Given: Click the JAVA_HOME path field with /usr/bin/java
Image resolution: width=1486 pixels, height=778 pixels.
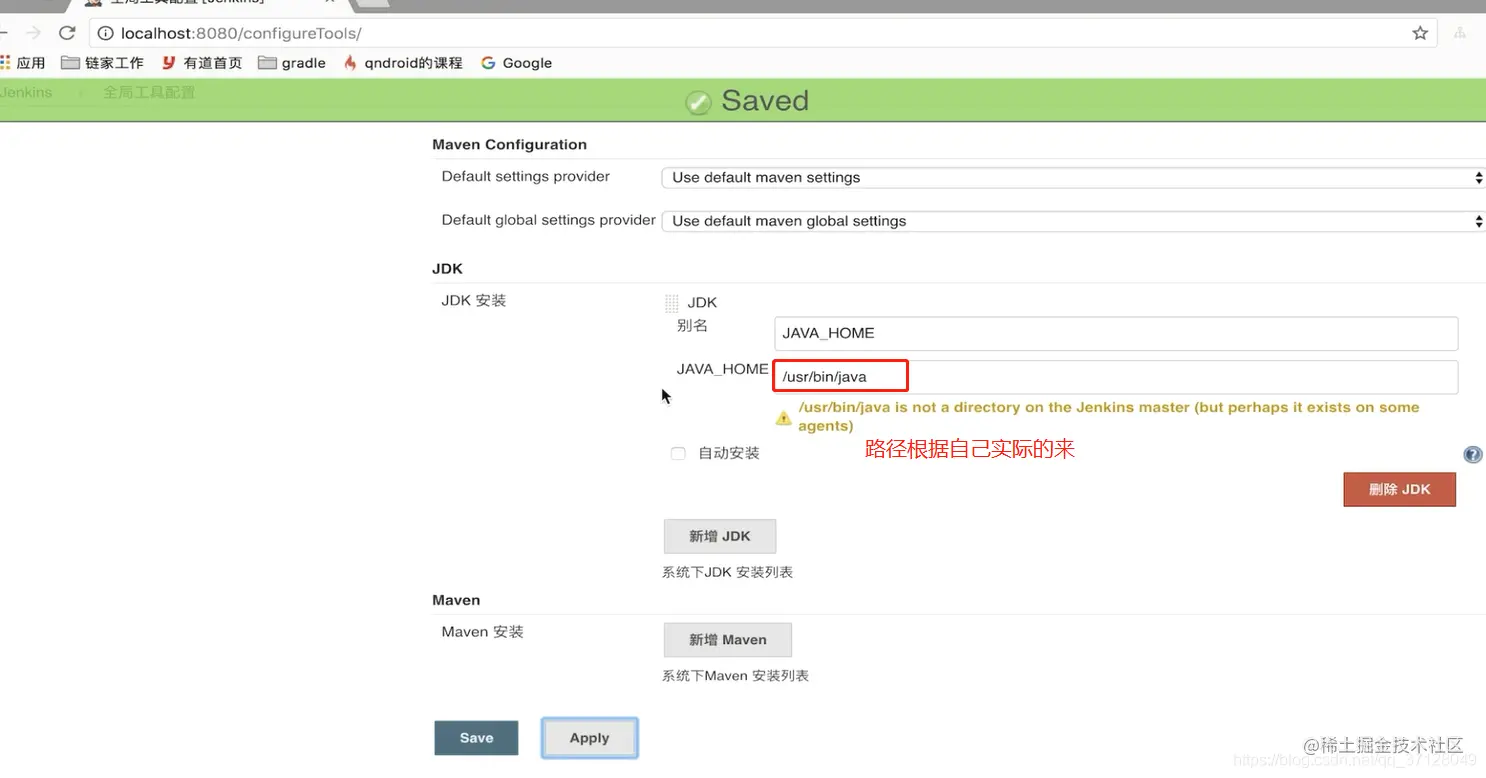Looking at the screenshot, I should coord(1116,377).
